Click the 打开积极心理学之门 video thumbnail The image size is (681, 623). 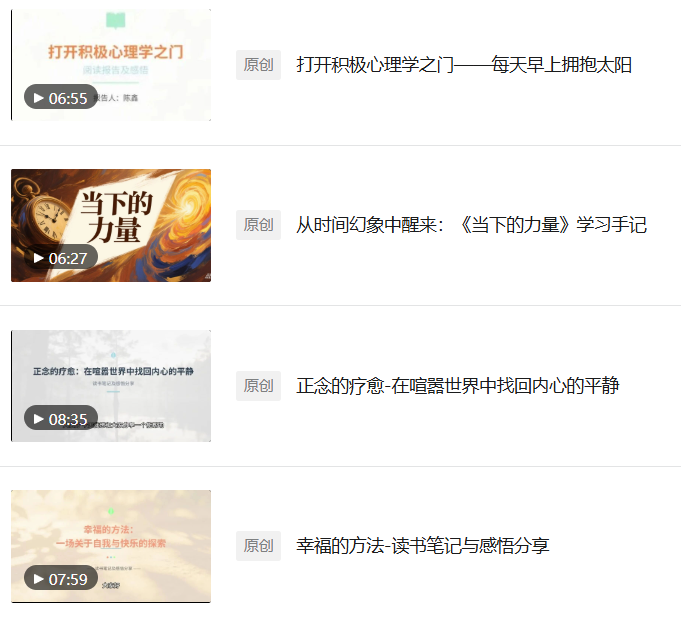(111, 65)
